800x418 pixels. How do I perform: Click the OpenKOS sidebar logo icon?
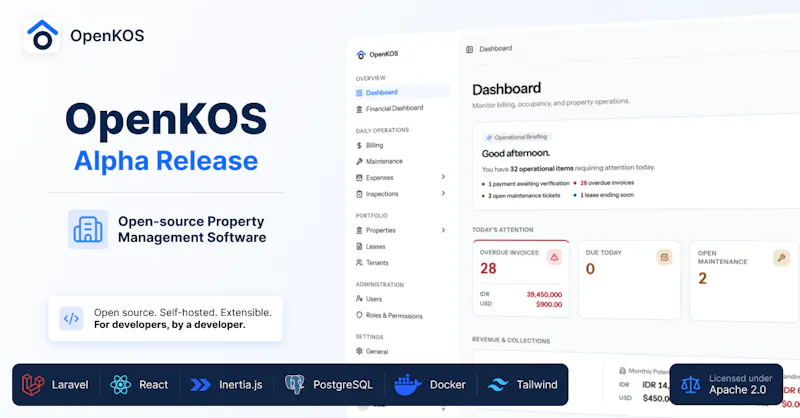coord(361,54)
